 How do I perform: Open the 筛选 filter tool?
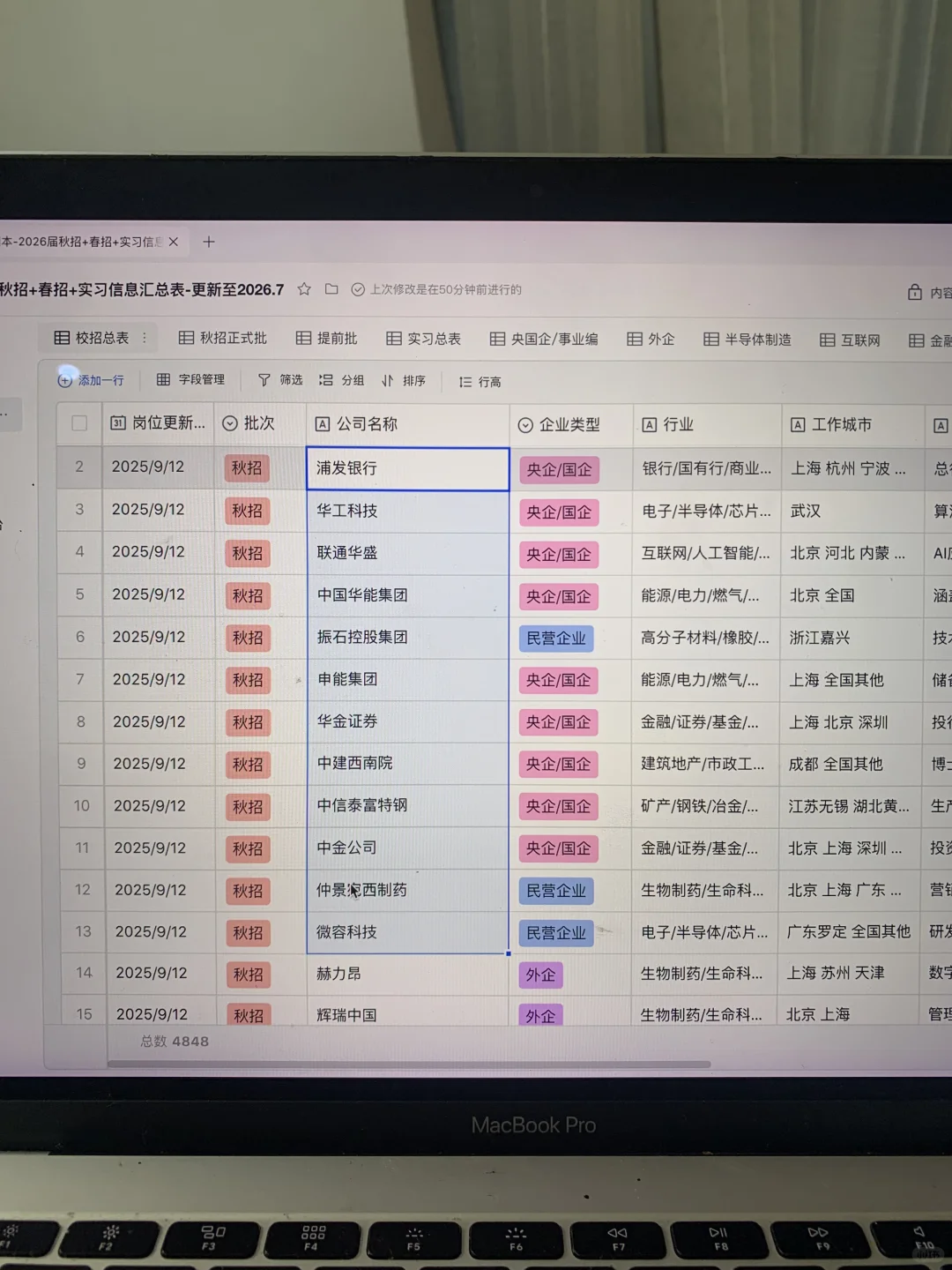pyautogui.click(x=280, y=379)
